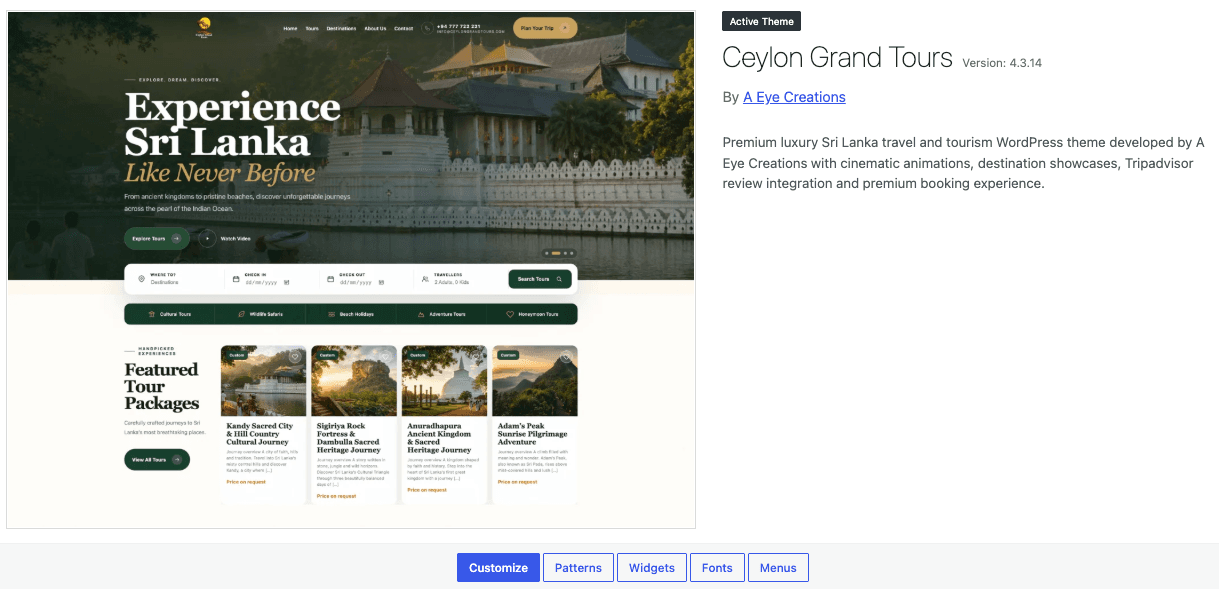Click the Featured Tour Packages heading

pyautogui.click(x=162, y=387)
